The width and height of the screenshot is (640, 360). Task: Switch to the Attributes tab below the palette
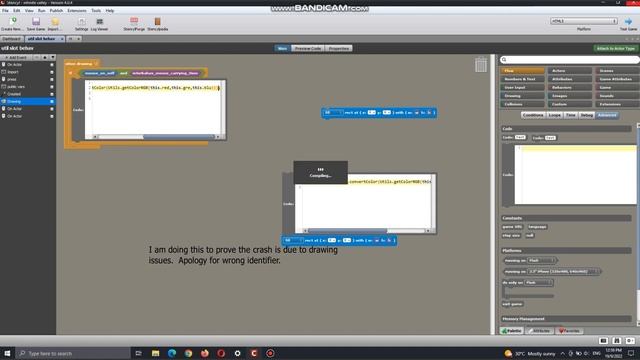click(x=540, y=331)
